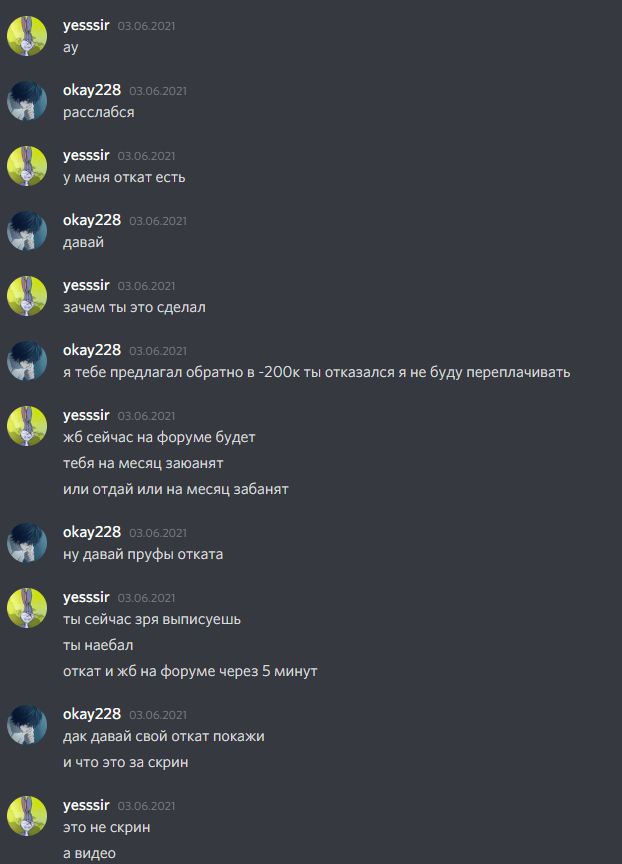Open okay228's avatar beside 'дак давай свой откат покажи'
The height and width of the screenshot is (864, 622).
click(x=27, y=725)
